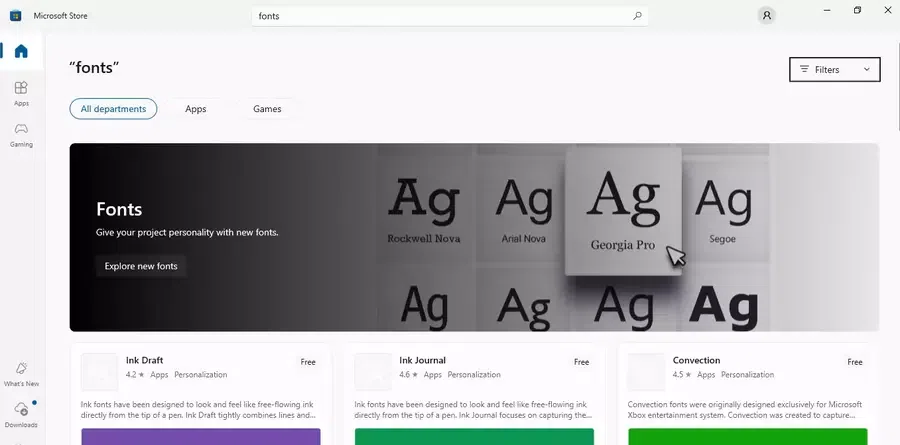Click the search magnifier icon
The height and width of the screenshot is (445, 900).
[637, 16]
